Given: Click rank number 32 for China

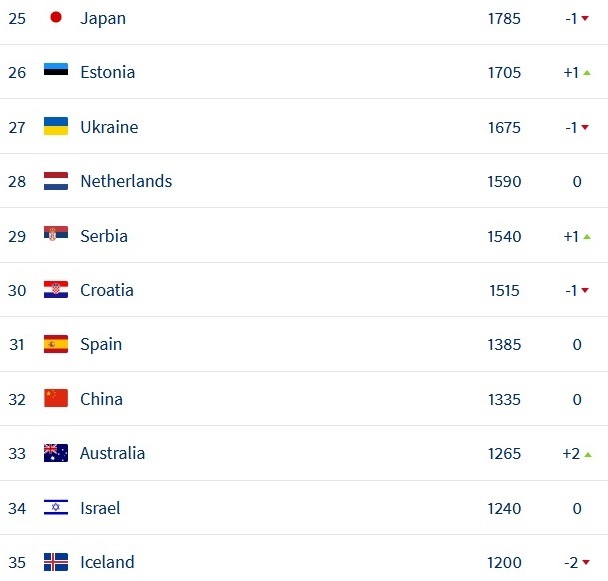Looking at the screenshot, I should (17, 399).
